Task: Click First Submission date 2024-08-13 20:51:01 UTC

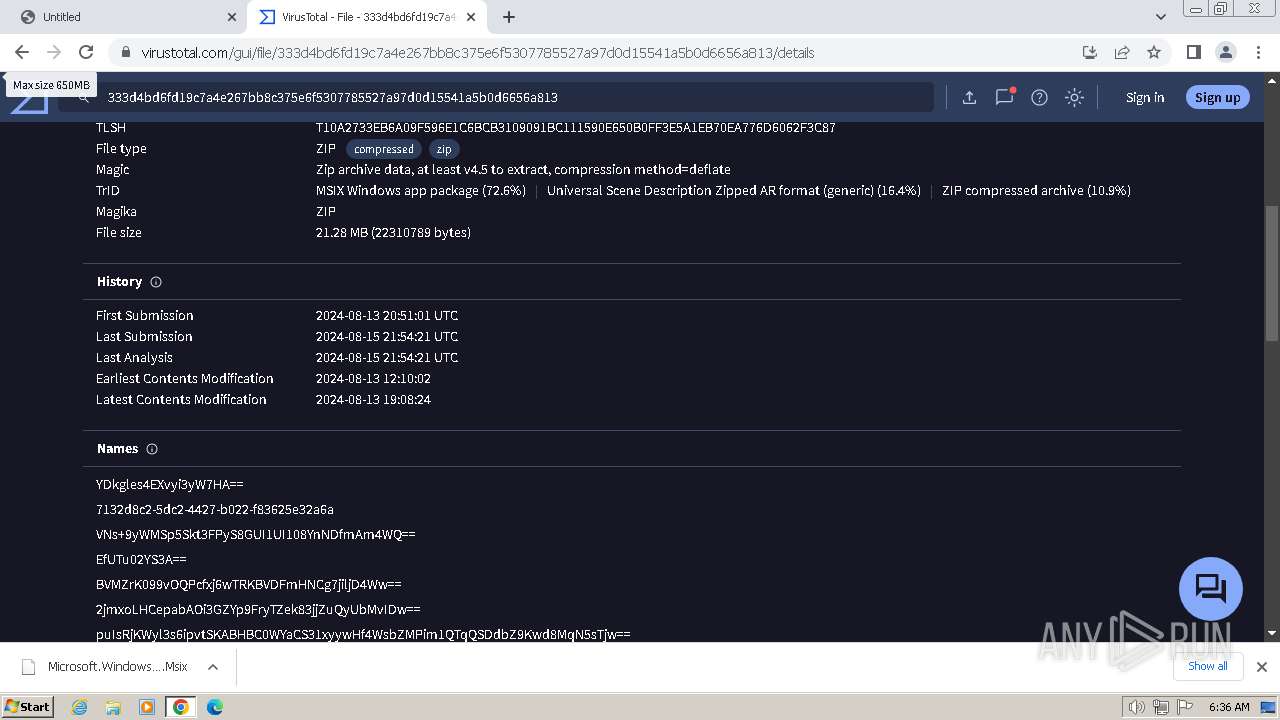Action: coord(387,315)
